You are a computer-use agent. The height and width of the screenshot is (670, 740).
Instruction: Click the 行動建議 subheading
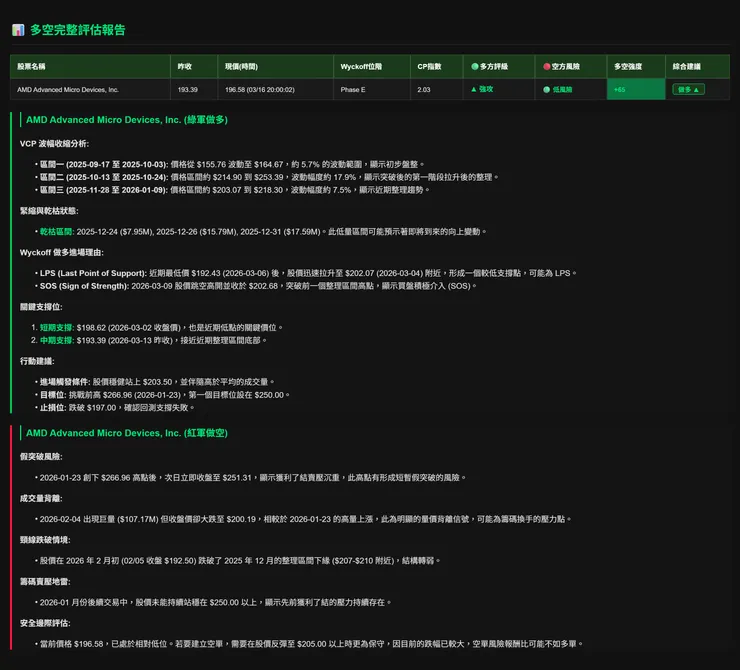(37, 361)
